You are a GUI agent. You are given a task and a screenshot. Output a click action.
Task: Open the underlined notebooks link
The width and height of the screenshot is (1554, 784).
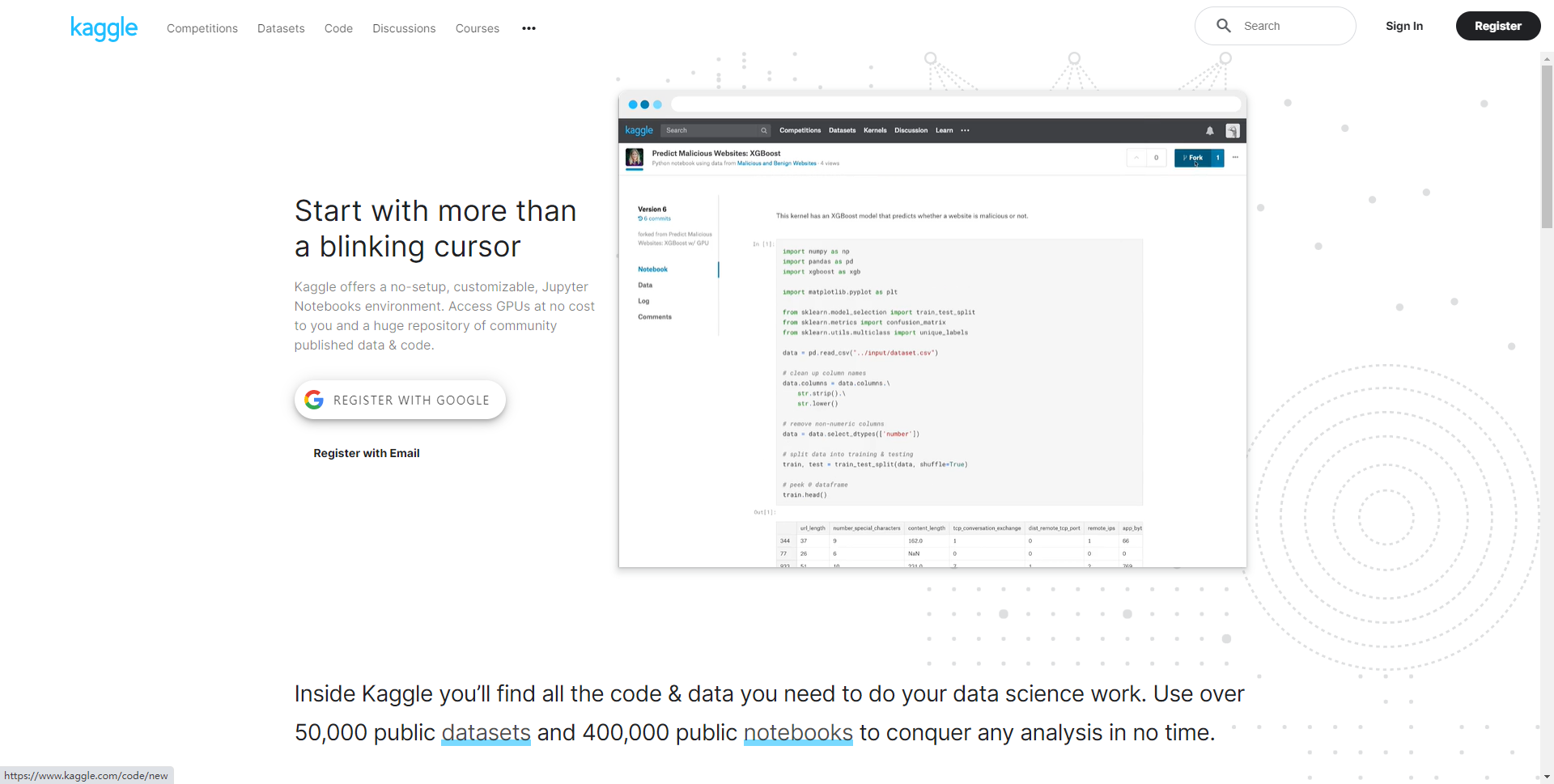coord(798,732)
